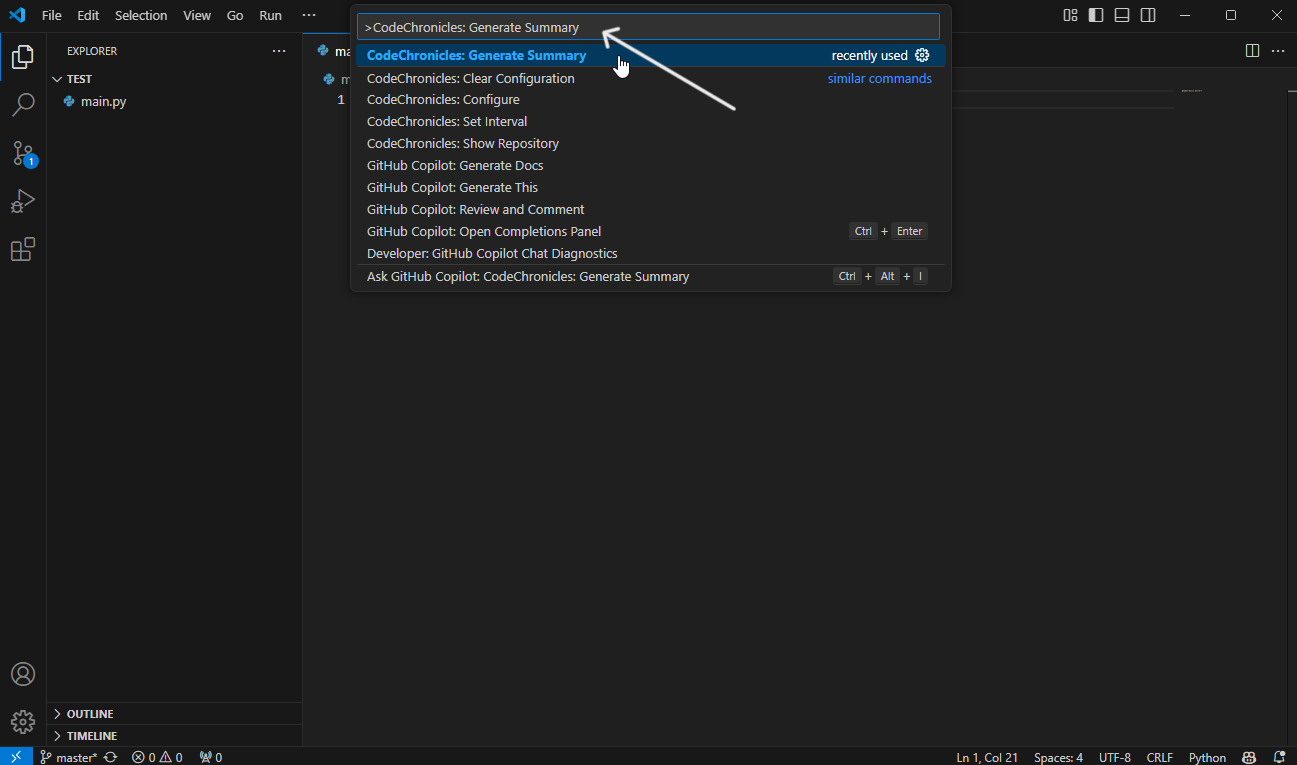Click the Synchronize Changes status bar icon

coord(110,757)
